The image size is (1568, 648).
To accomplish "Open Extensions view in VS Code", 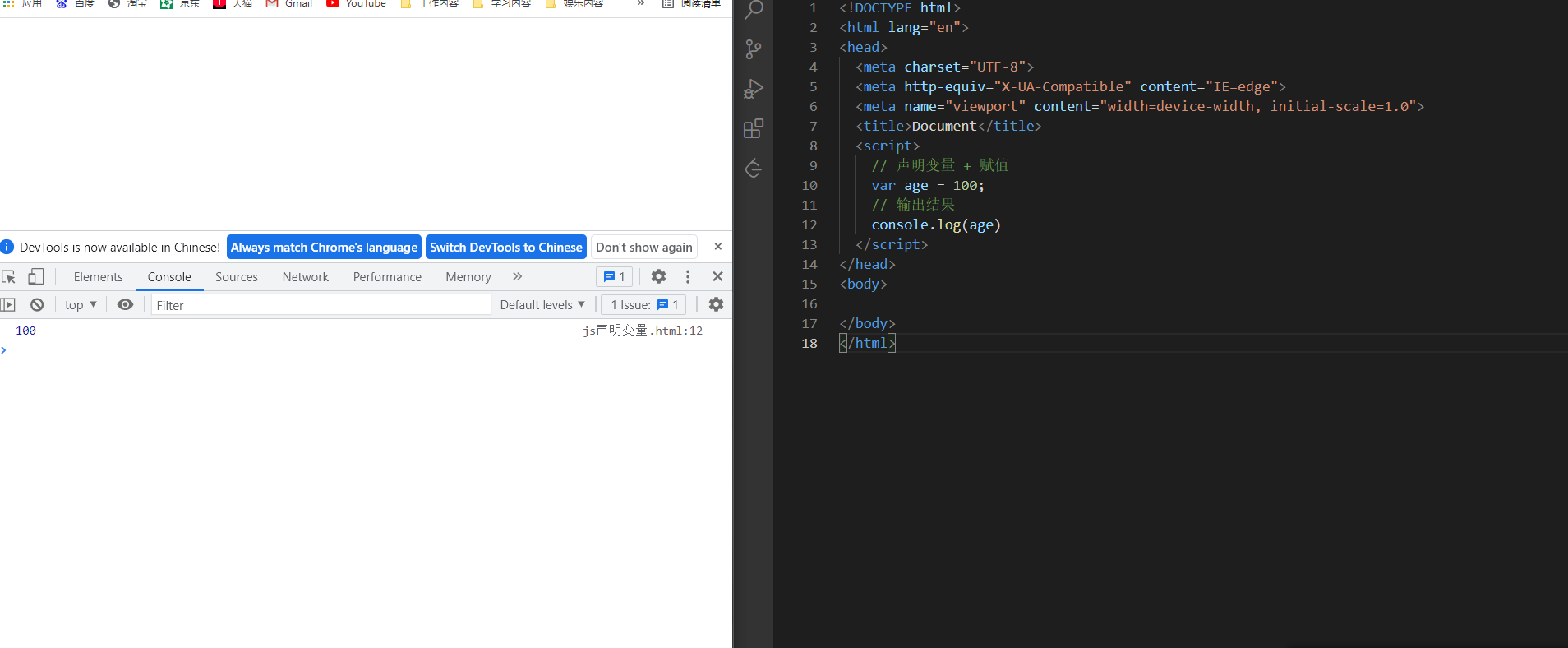I will coord(753,128).
